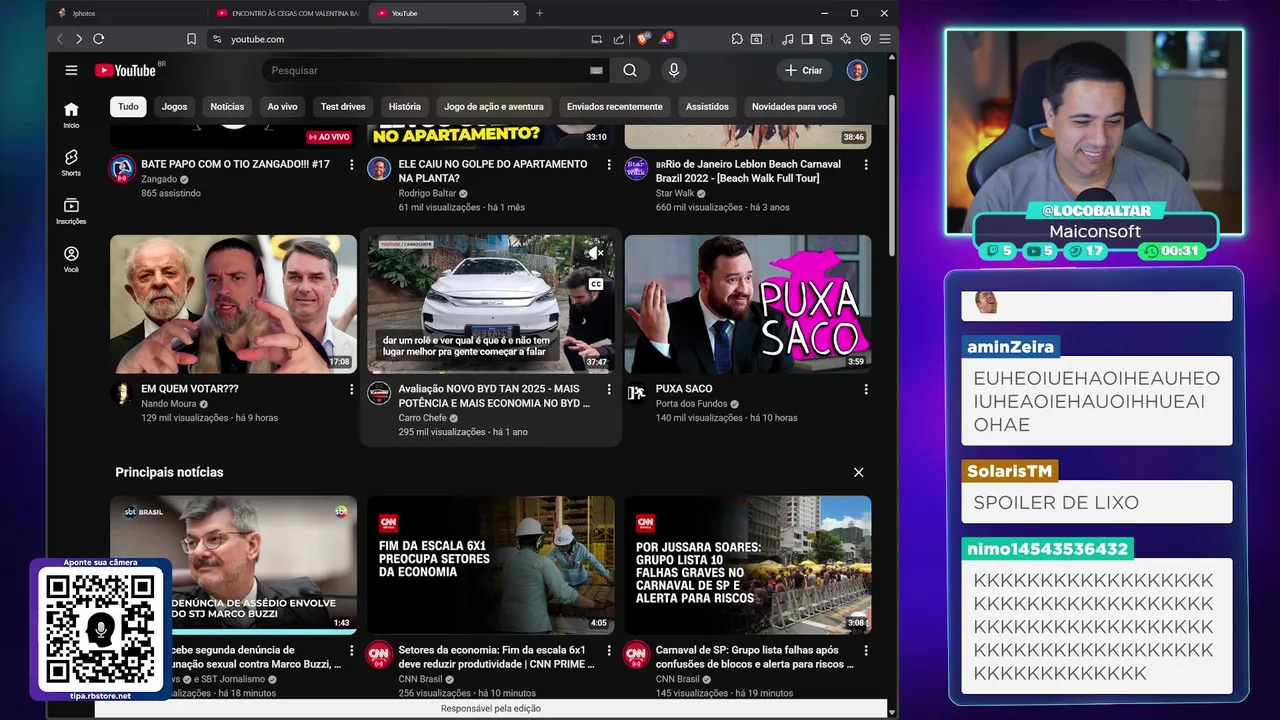
Task: Click the browser reload button
Action: click(98, 39)
